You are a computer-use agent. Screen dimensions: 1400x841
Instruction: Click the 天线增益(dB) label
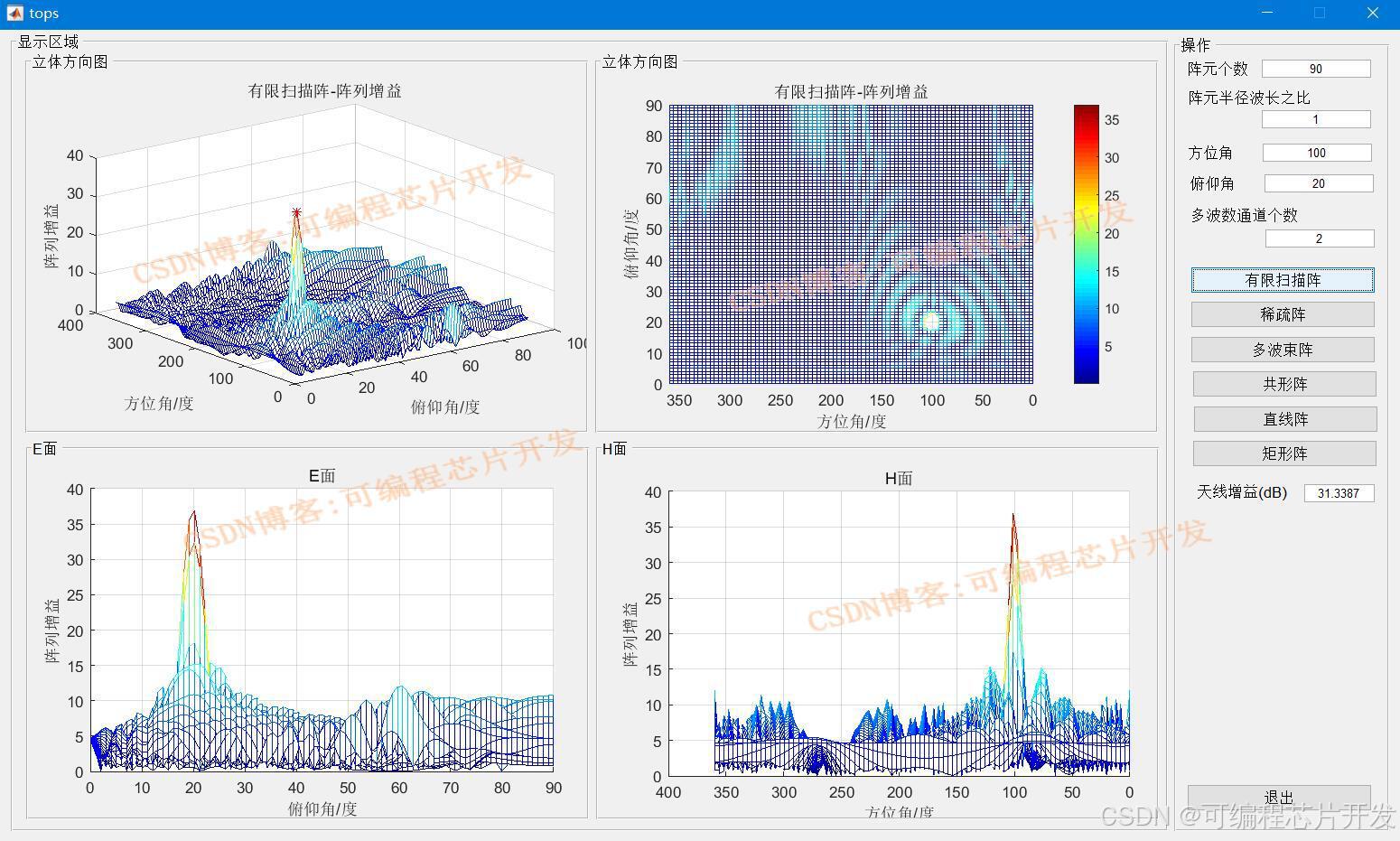1242,492
